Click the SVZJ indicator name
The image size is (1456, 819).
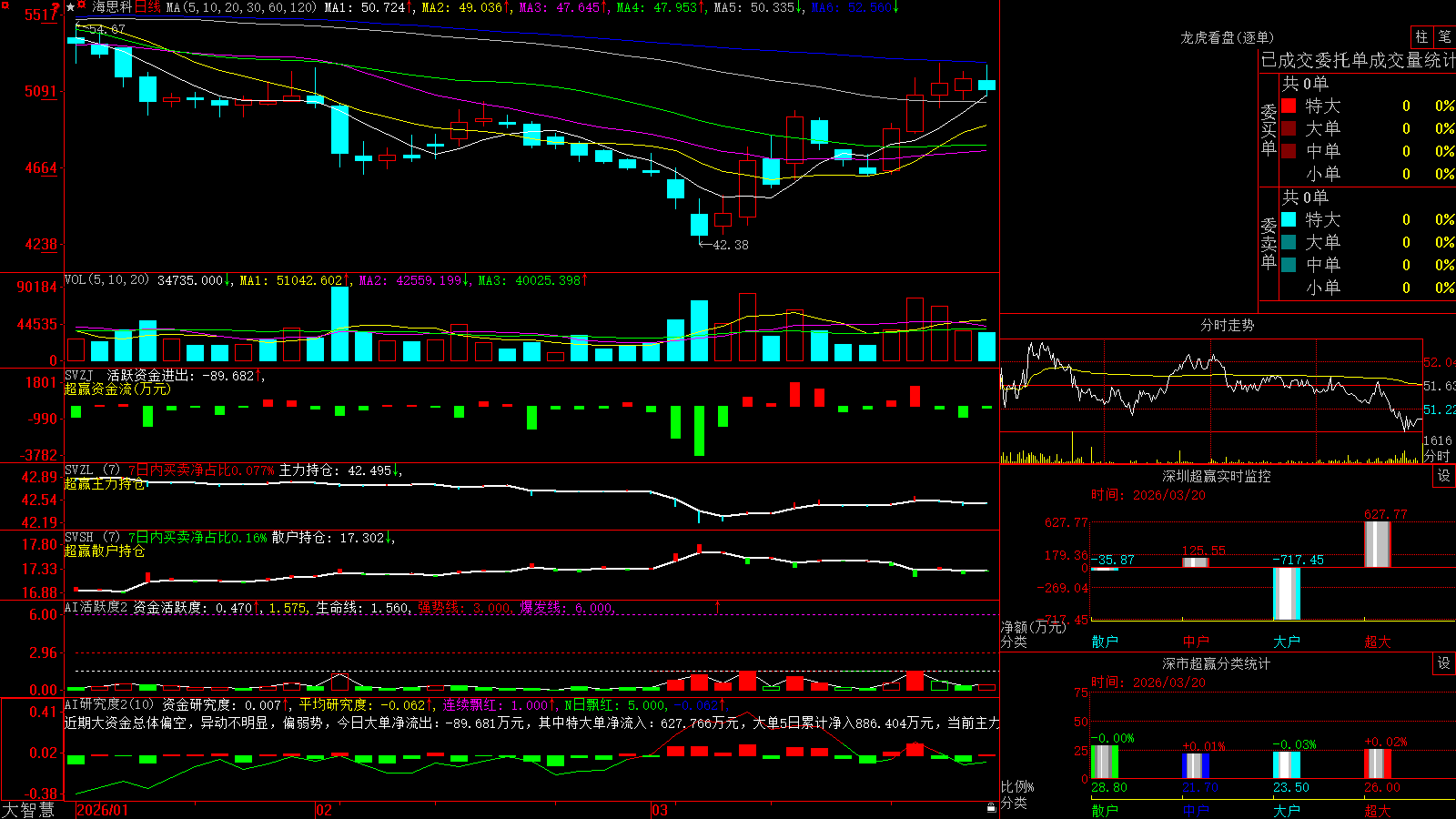pos(78,376)
